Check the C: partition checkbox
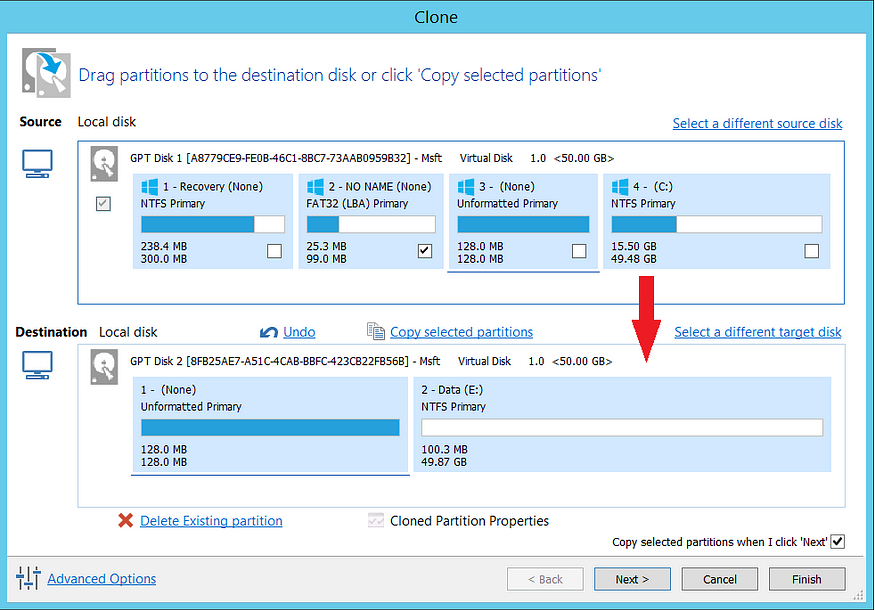 click(812, 251)
